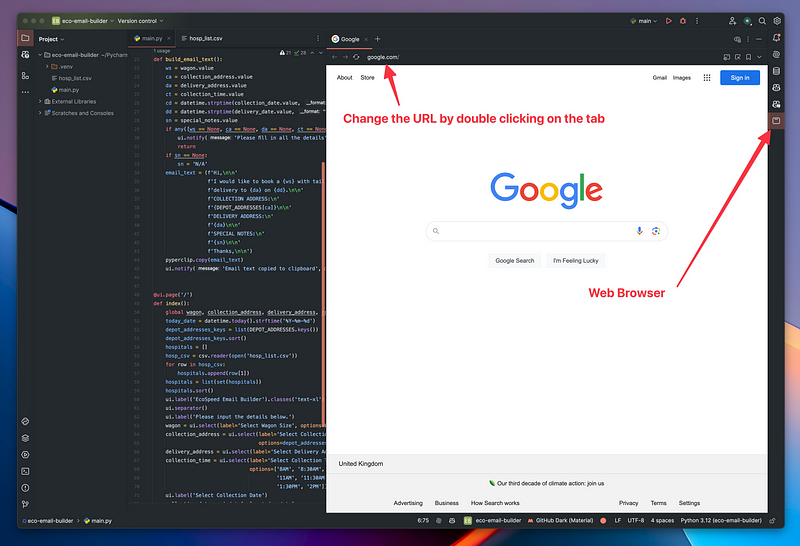Open the Gmail link
Viewport: 800px width, 546px height.
click(x=659, y=78)
